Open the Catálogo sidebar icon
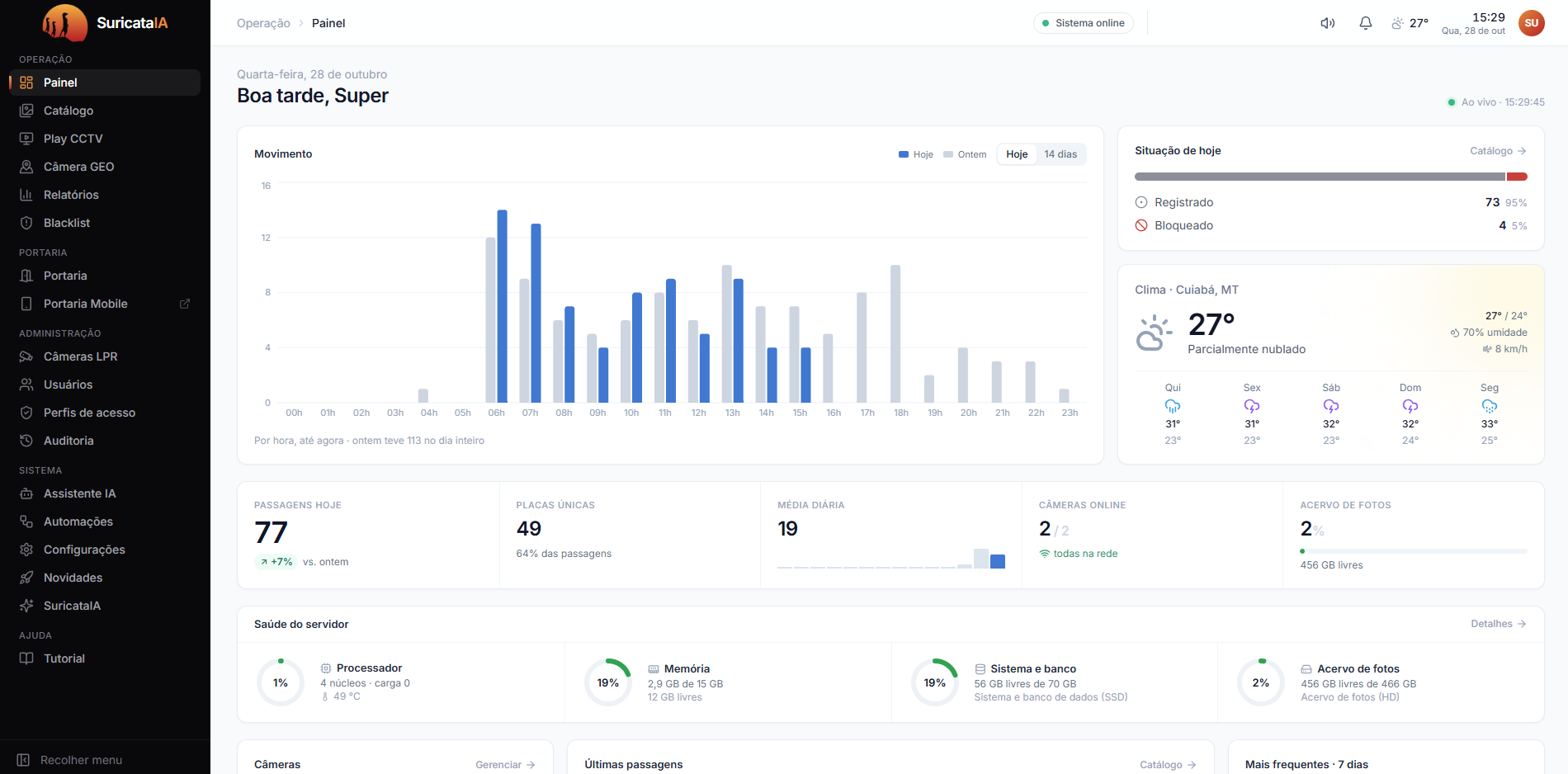 26,111
